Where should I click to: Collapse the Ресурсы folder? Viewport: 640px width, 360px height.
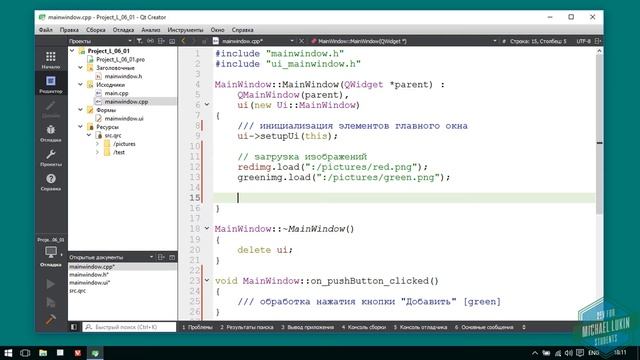[x=80, y=127]
